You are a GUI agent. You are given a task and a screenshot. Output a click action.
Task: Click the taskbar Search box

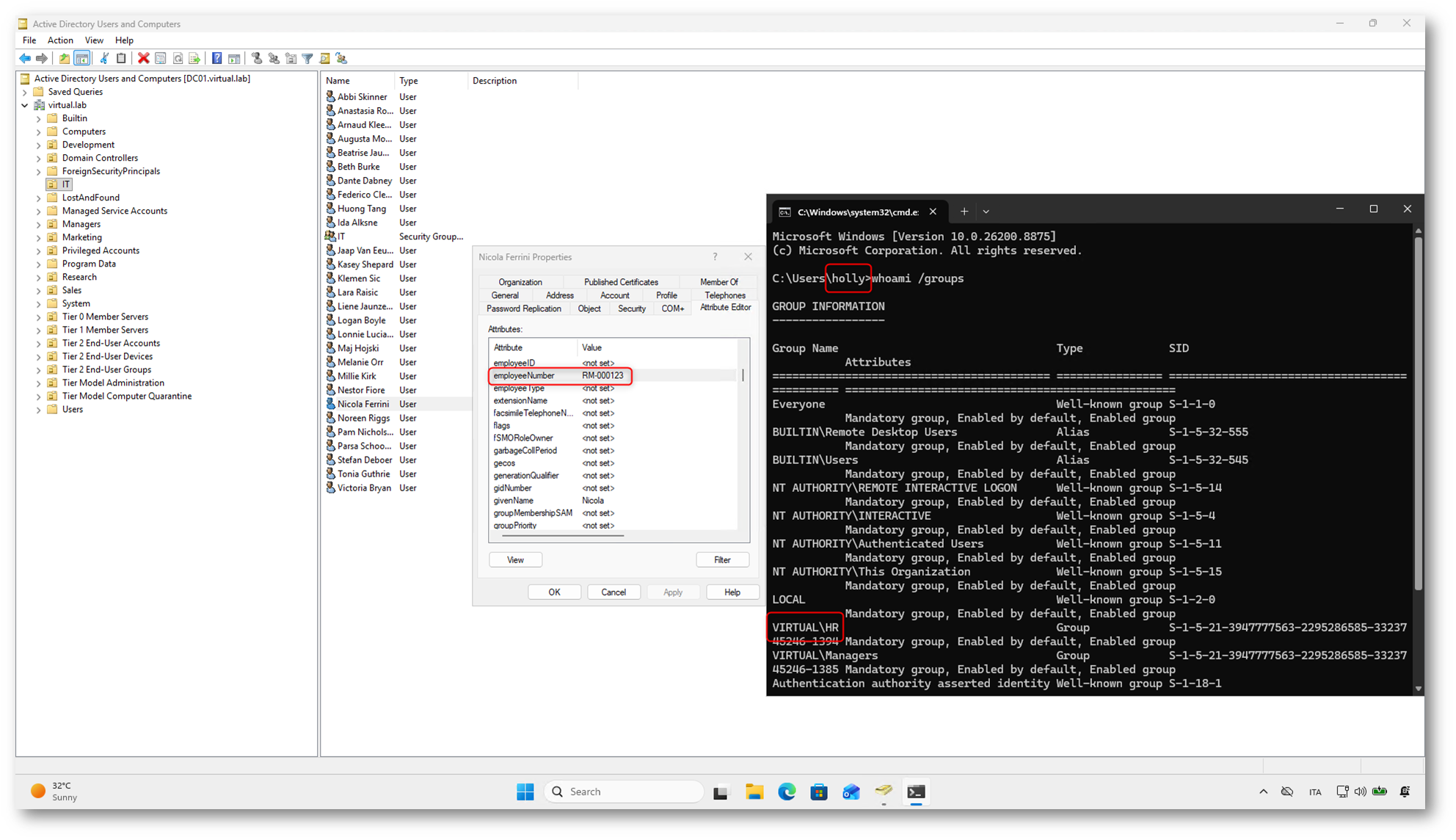pos(625,792)
